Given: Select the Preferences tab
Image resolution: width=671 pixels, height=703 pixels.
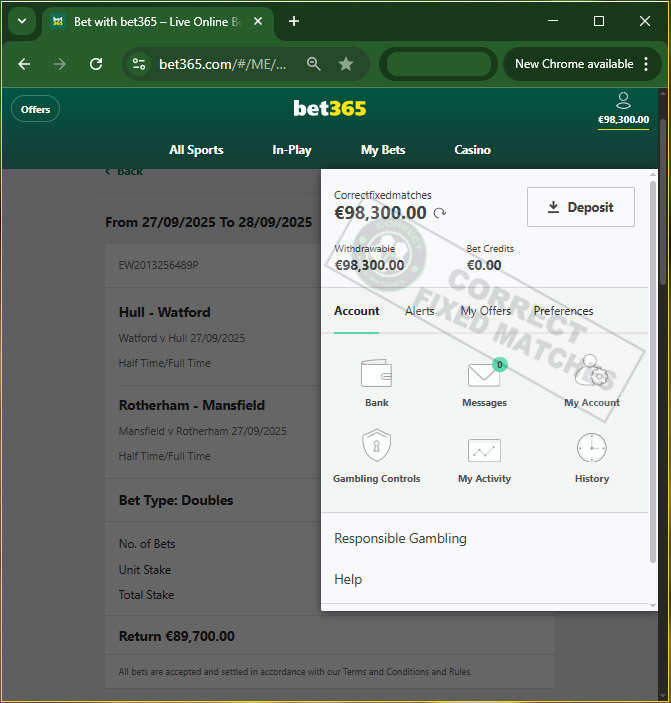Looking at the screenshot, I should click(x=563, y=311).
